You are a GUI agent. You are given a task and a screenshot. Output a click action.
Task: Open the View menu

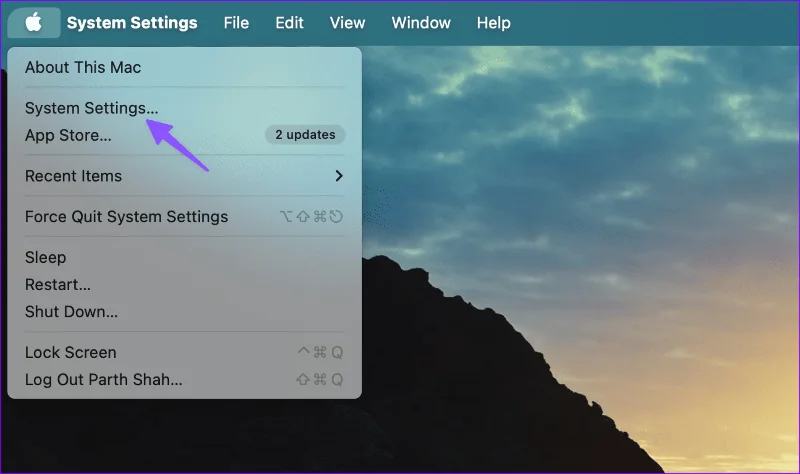click(347, 22)
